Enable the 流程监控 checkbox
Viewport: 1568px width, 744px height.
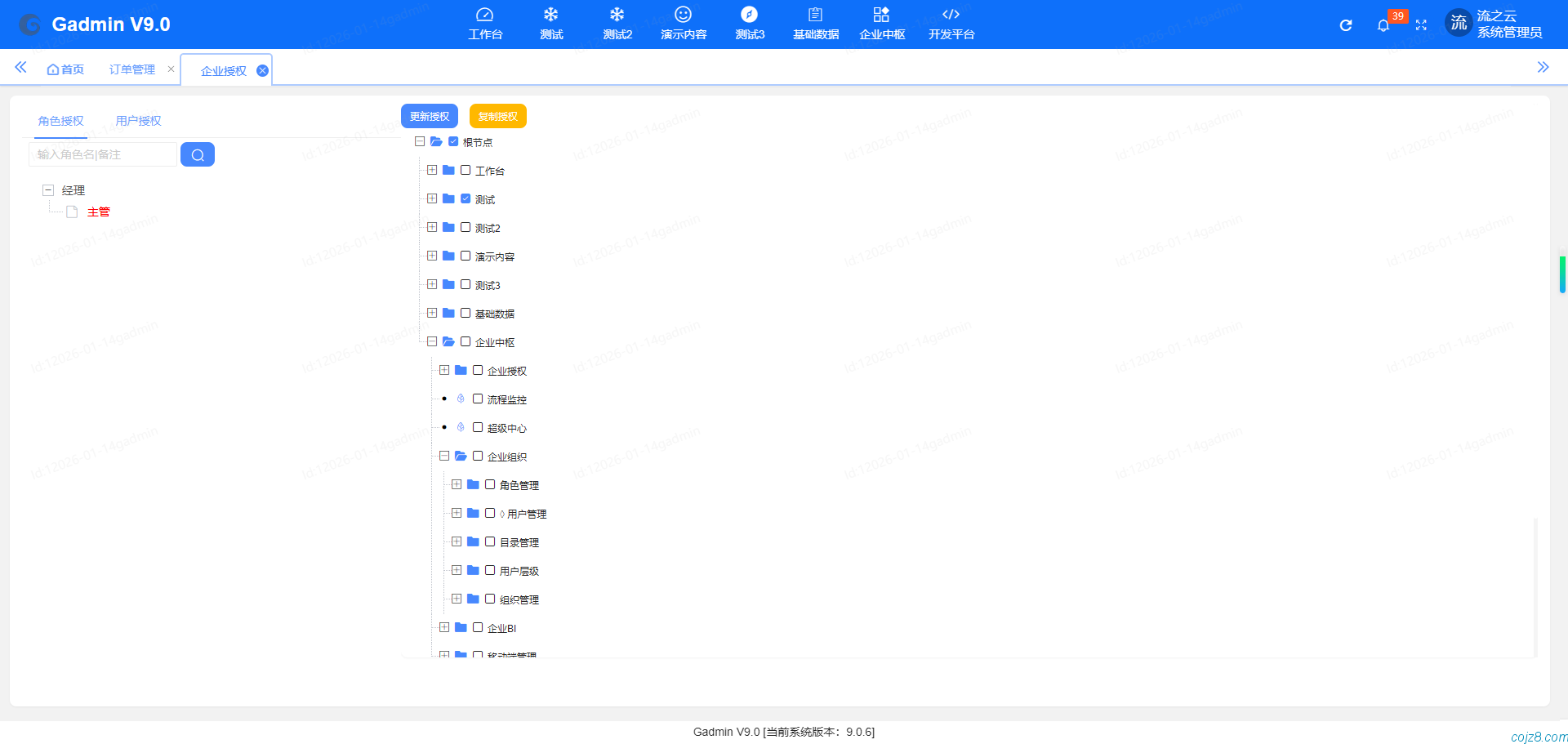click(x=478, y=399)
